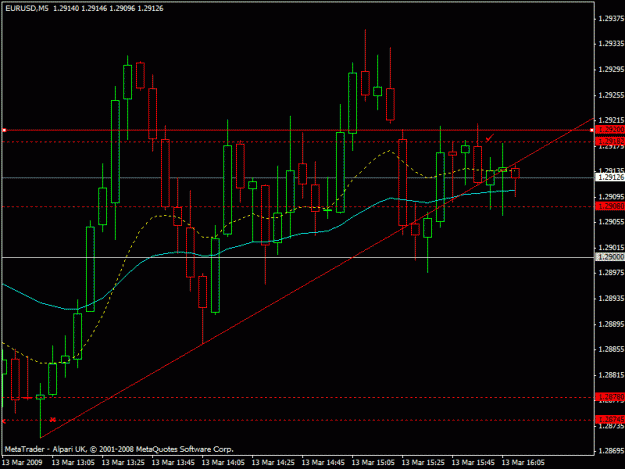
Task: Click price scale label 1.28975
Action: [x=611, y=273]
